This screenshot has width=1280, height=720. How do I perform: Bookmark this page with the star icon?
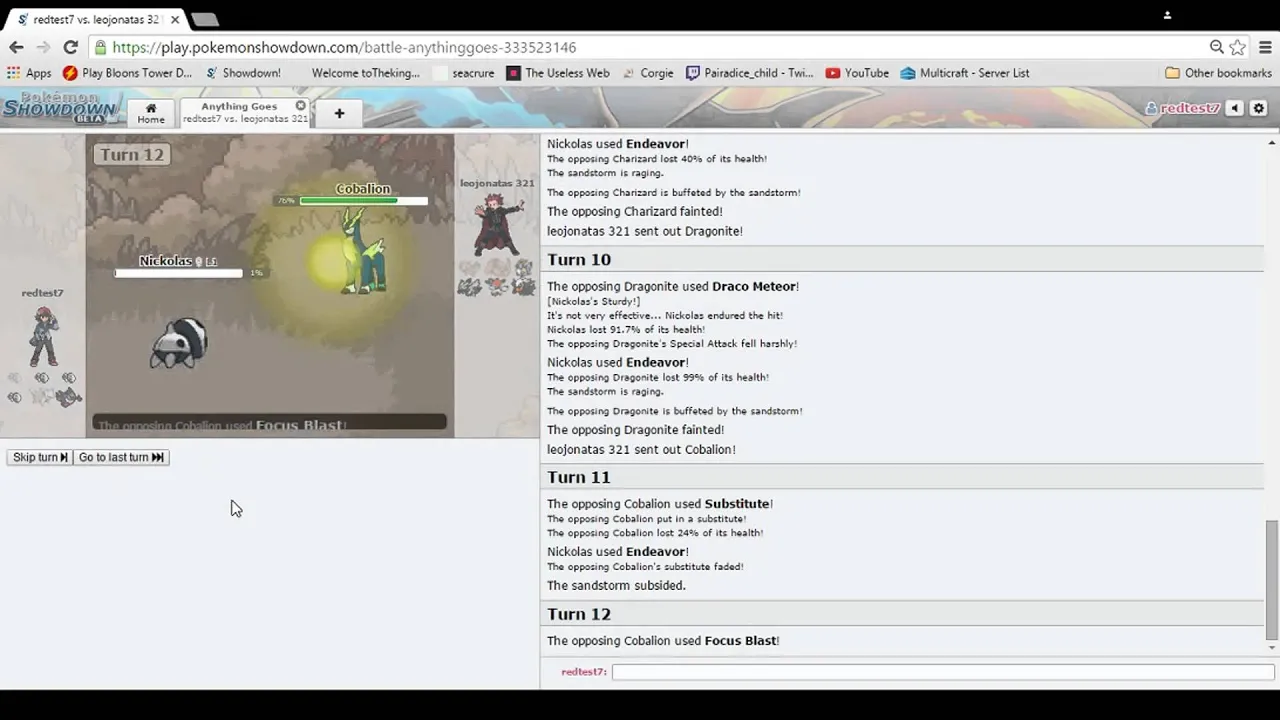[1238, 47]
